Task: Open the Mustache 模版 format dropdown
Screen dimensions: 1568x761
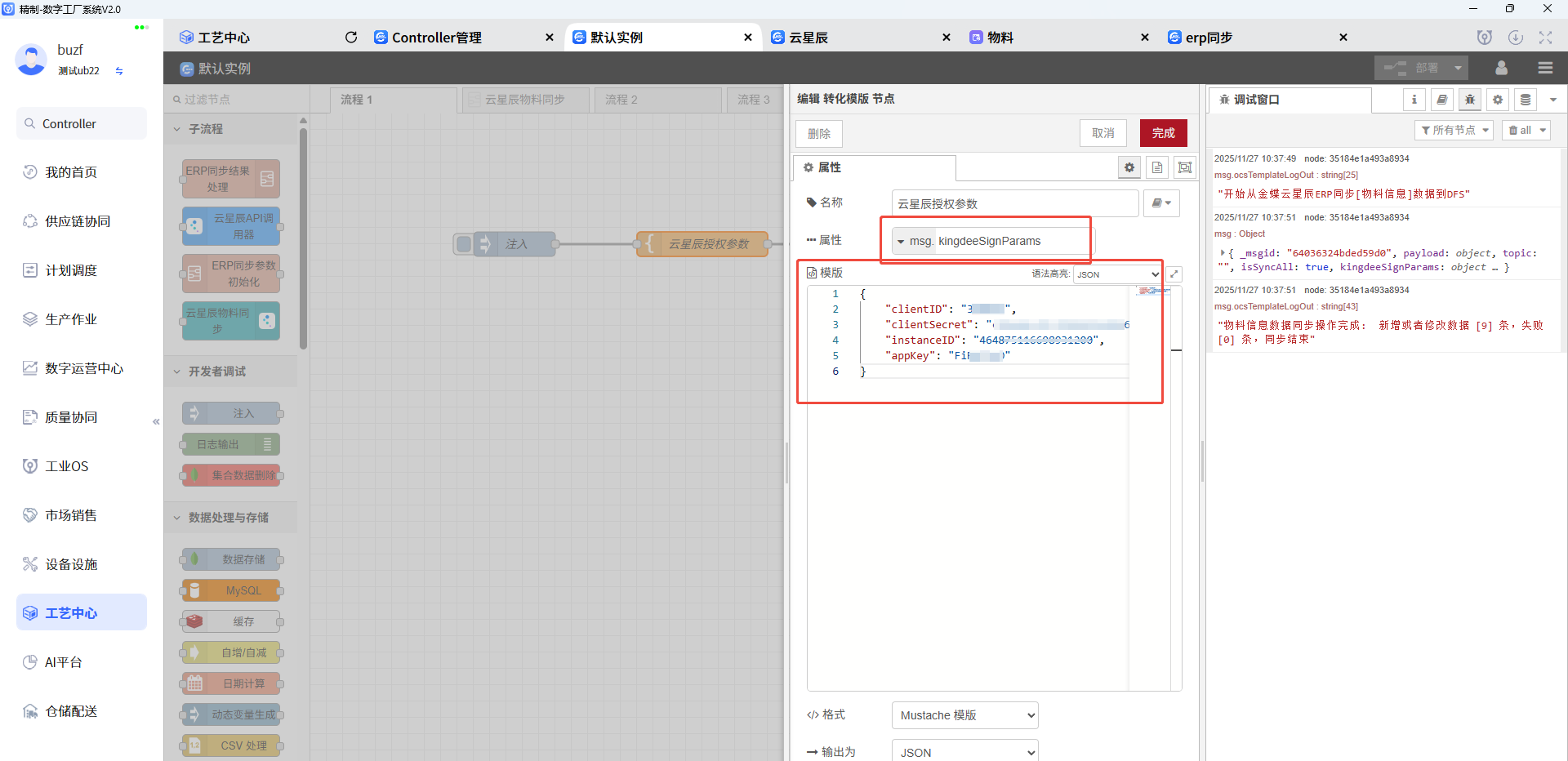Action: 964,714
